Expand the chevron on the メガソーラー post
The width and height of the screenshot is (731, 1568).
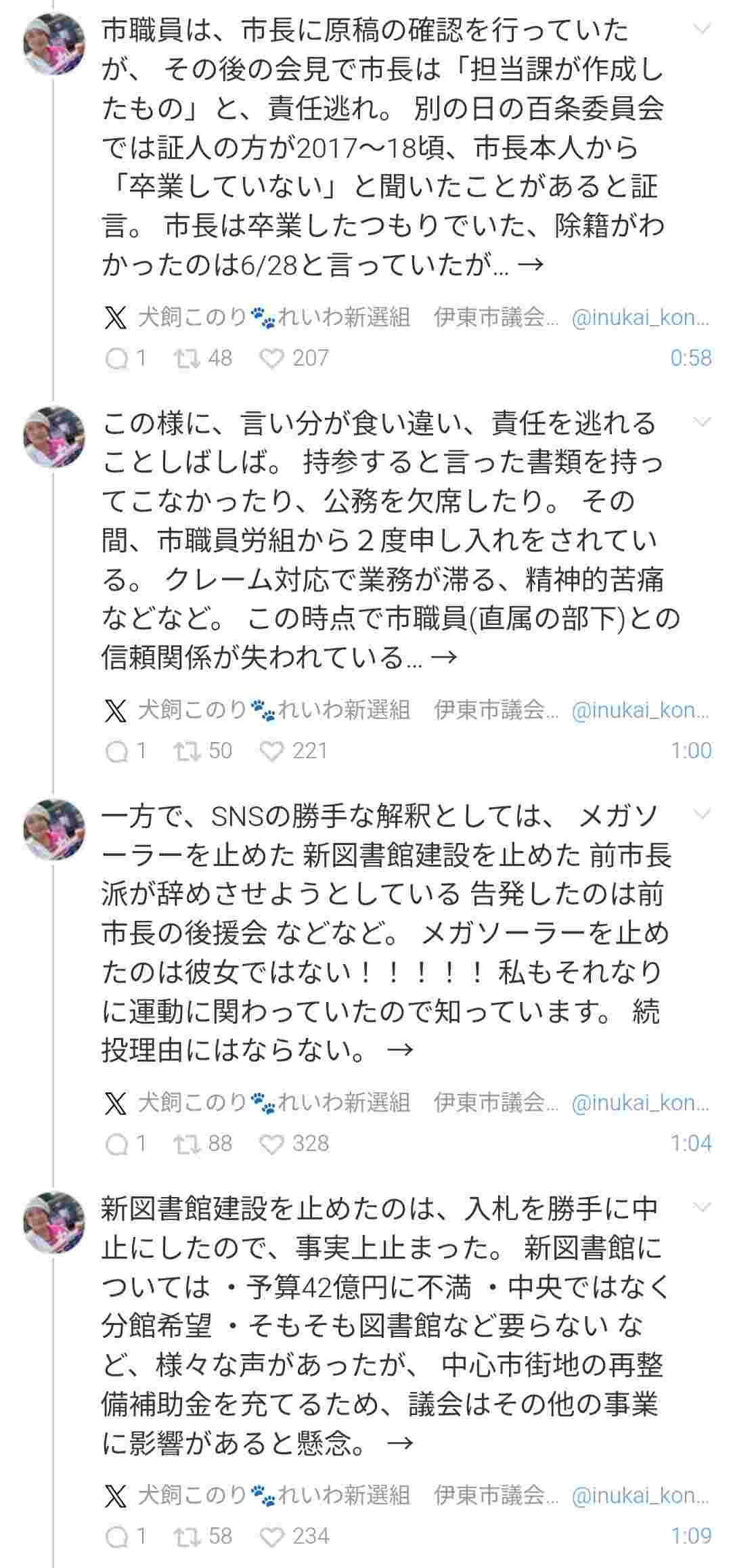[703, 814]
